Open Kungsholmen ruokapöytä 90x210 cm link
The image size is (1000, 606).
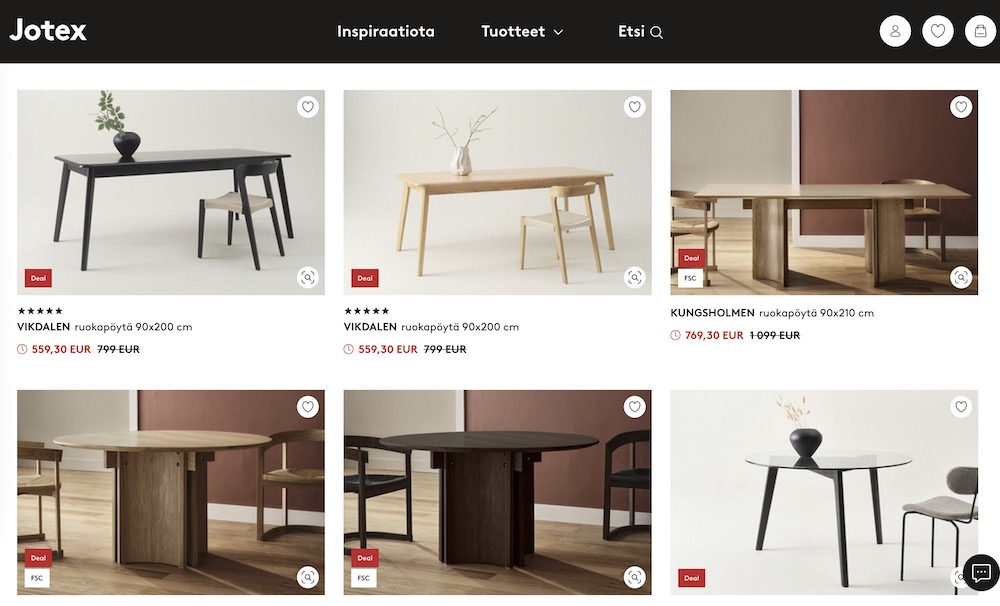click(772, 313)
